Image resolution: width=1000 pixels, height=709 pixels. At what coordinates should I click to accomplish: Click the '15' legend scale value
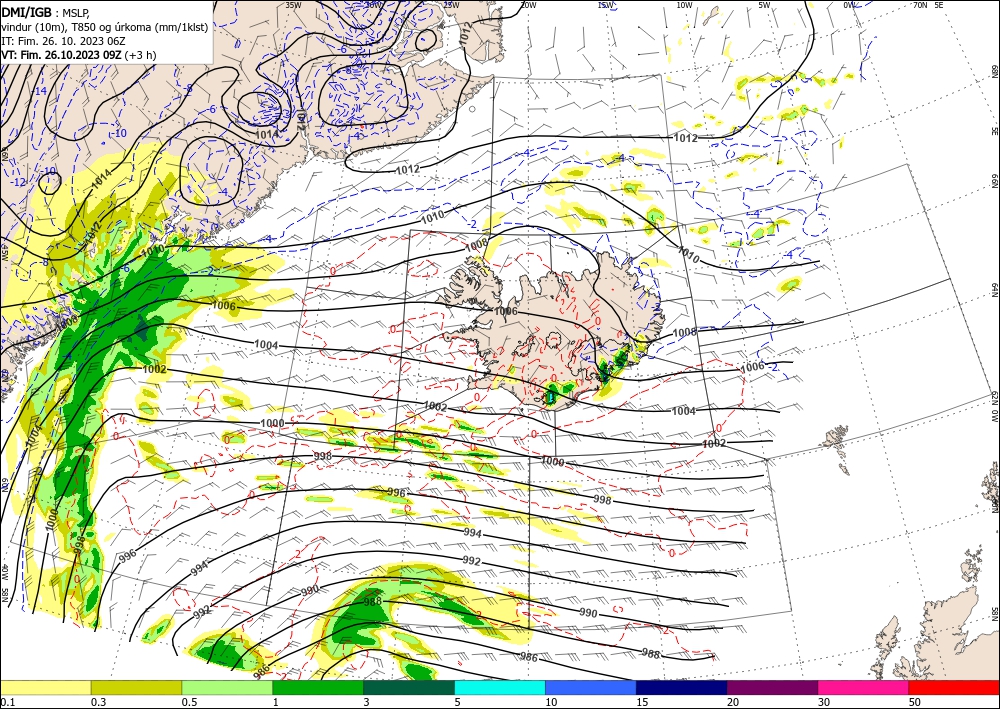642,702
